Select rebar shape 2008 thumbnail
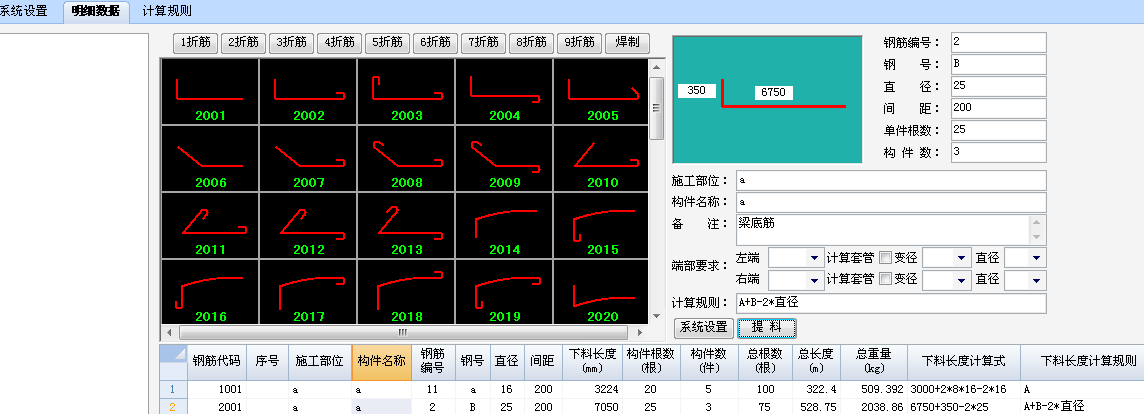Viewport: 1144px width, 414px height. tap(406, 158)
